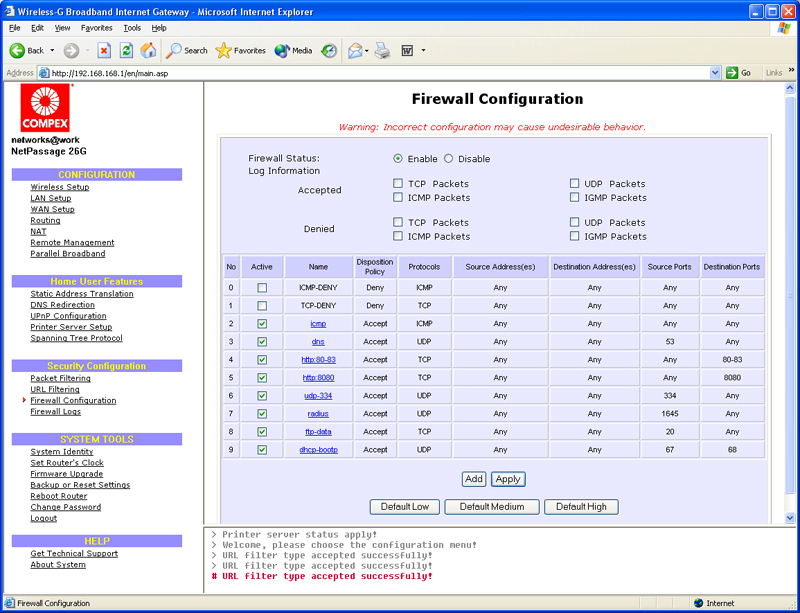This screenshot has width=800, height=613.
Task: Toggle Active checkbox for ICMP-DENY rule
Action: point(262,288)
